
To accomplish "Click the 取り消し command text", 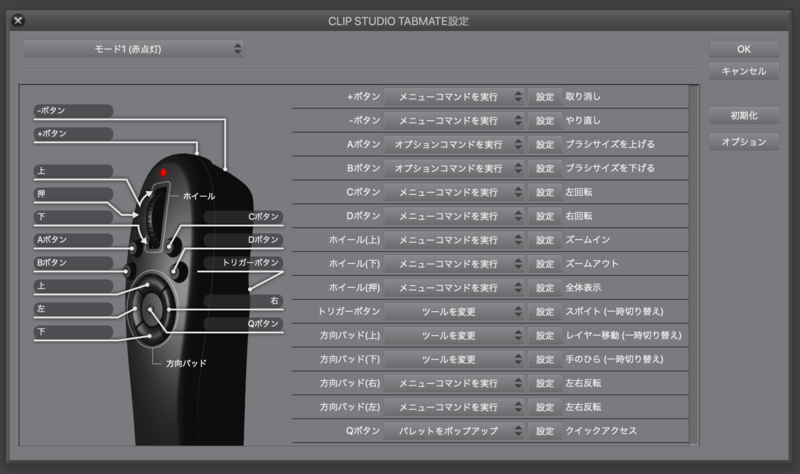I will click(x=583, y=96).
